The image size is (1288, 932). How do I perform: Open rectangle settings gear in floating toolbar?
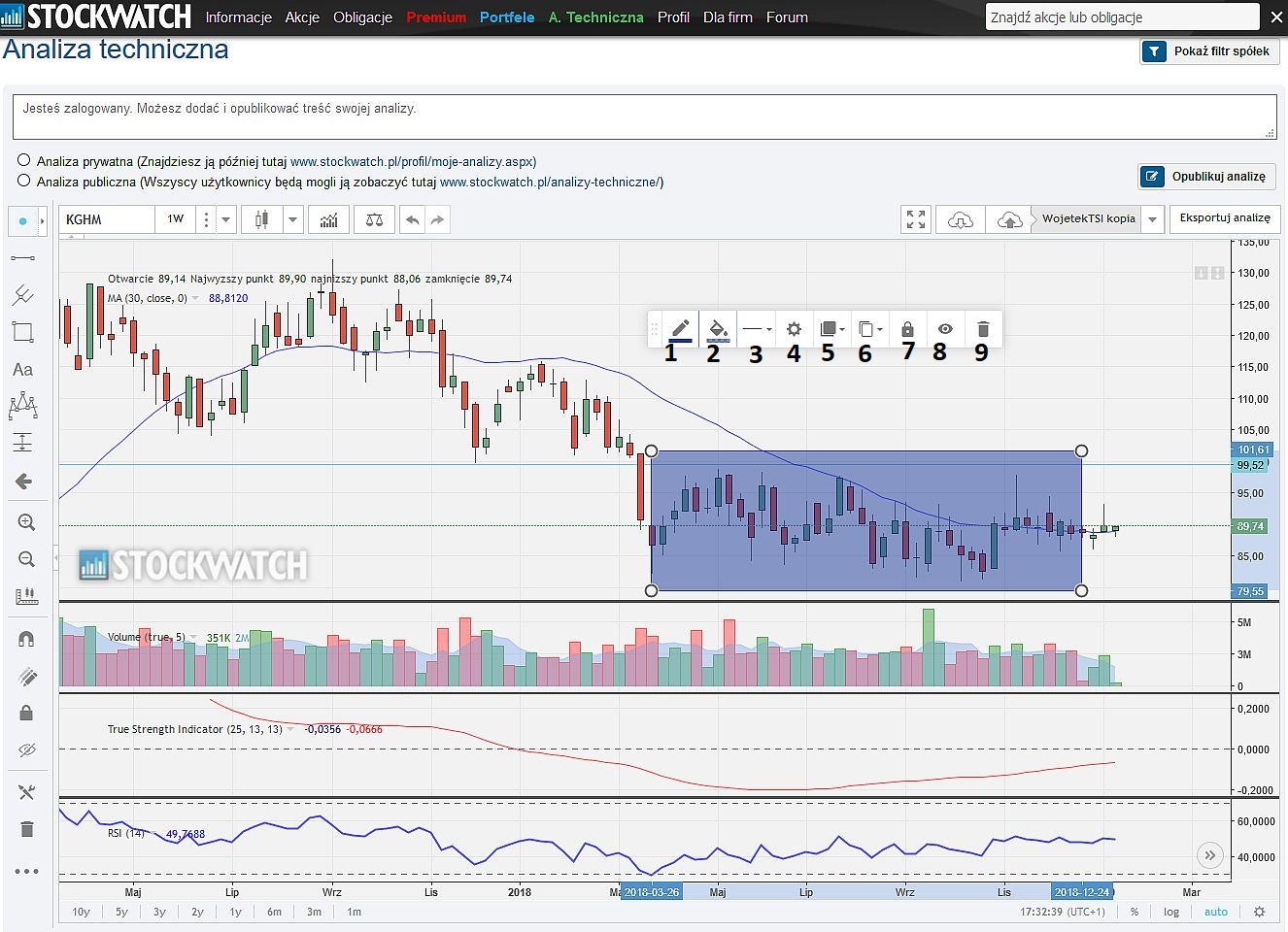(794, 329)
